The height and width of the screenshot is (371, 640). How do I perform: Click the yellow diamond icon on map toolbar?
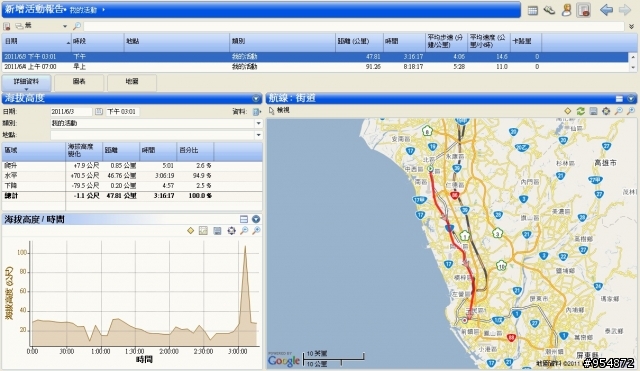pos(567,111)
